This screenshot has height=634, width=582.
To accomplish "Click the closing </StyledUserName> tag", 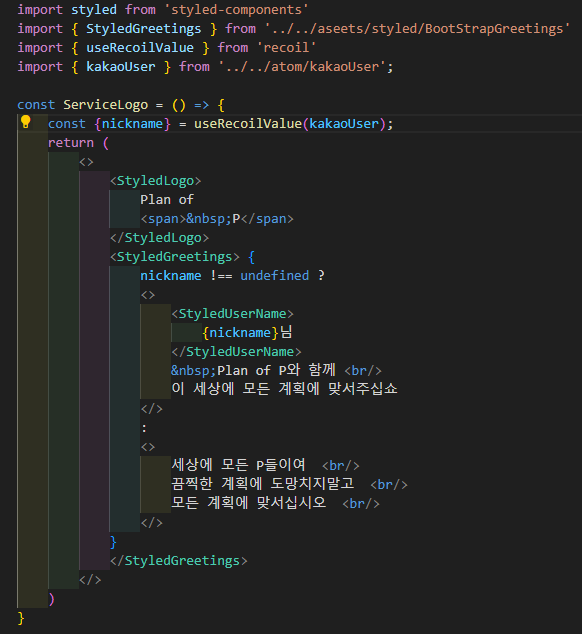I will pos(236,351).
